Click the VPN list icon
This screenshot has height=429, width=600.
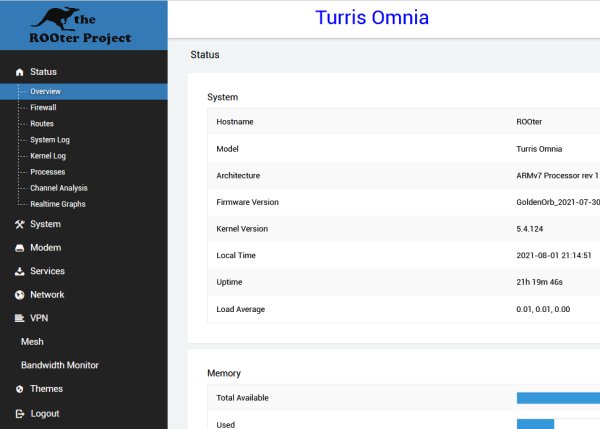[20, 318]
